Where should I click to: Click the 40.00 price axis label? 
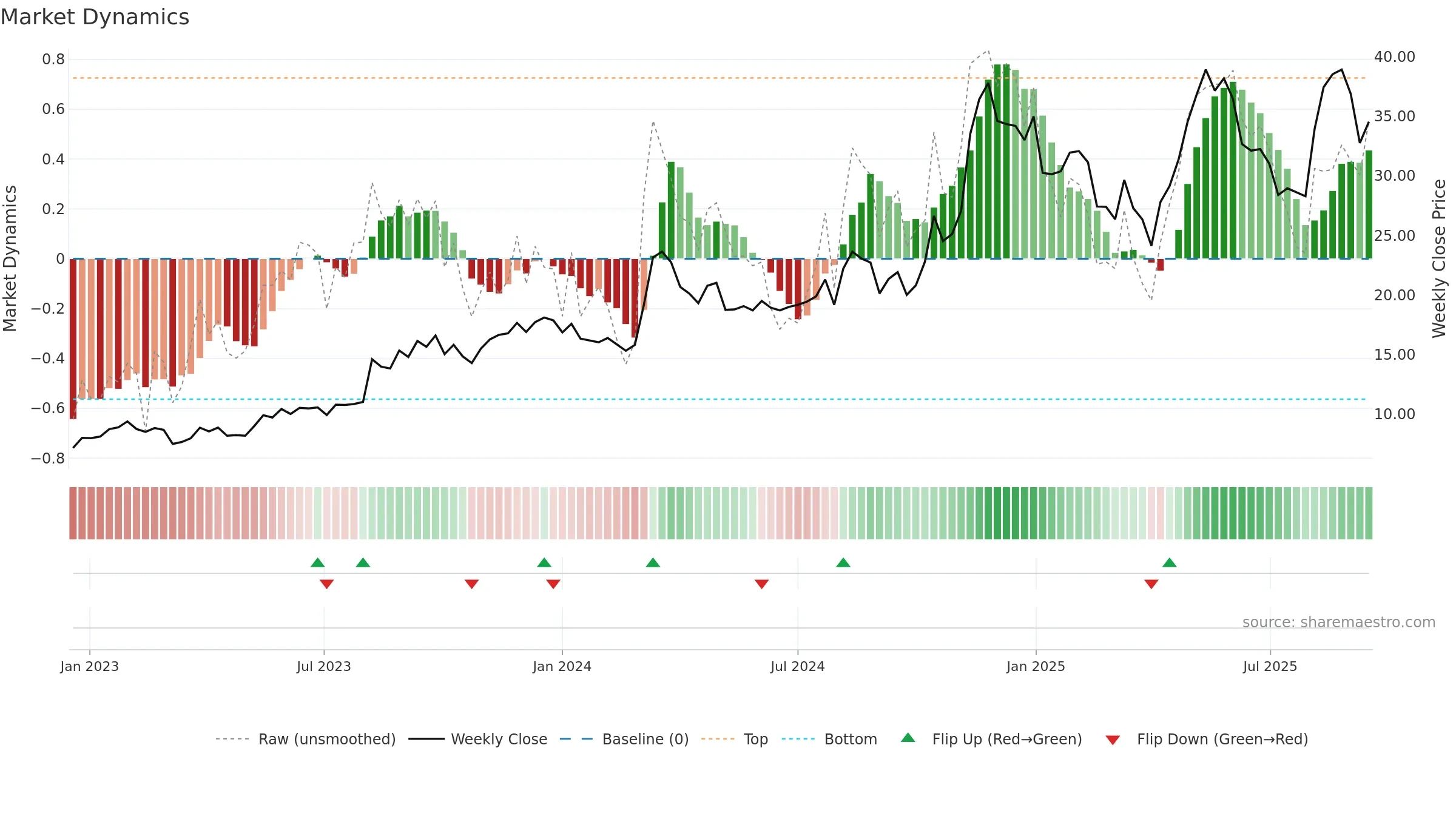[x=1395, y=57]
